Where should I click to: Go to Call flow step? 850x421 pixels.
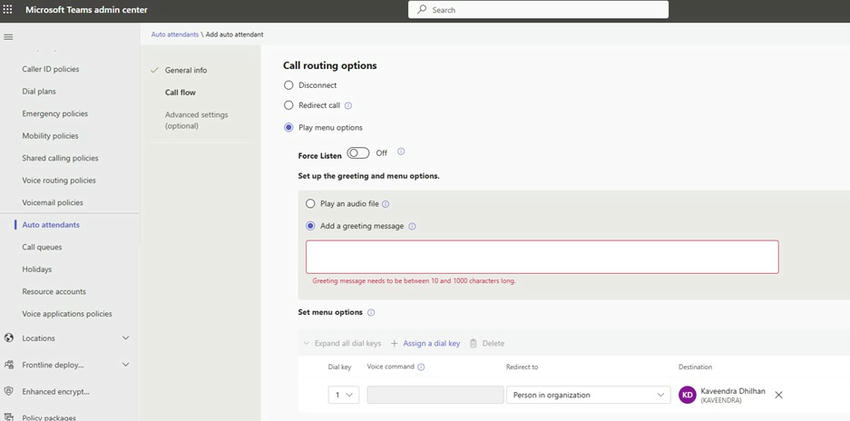[181, 93]
